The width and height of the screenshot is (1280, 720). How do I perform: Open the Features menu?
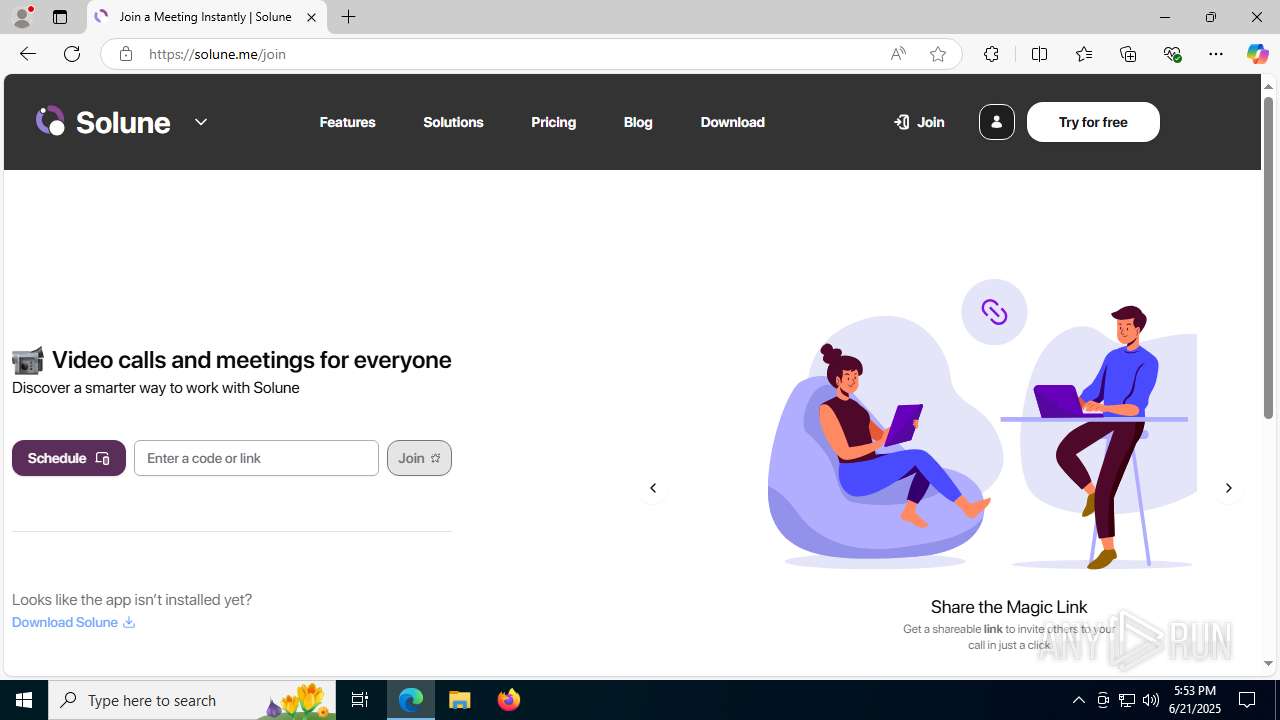pos(348,122)
